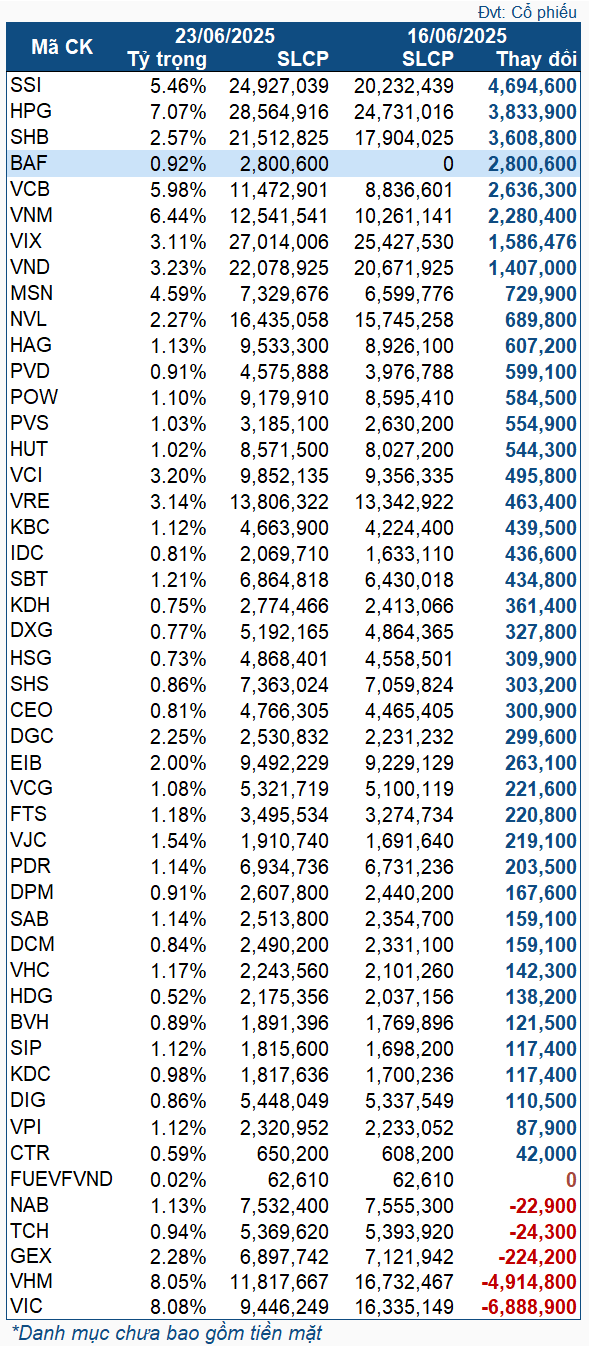Click the VNM share count 12,541,541

point(284,215)
